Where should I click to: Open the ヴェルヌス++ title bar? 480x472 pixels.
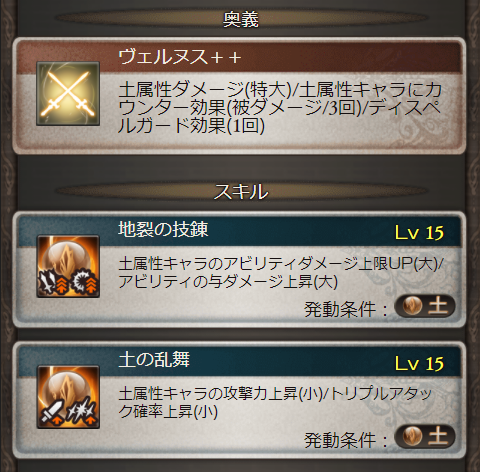[239, 57]
